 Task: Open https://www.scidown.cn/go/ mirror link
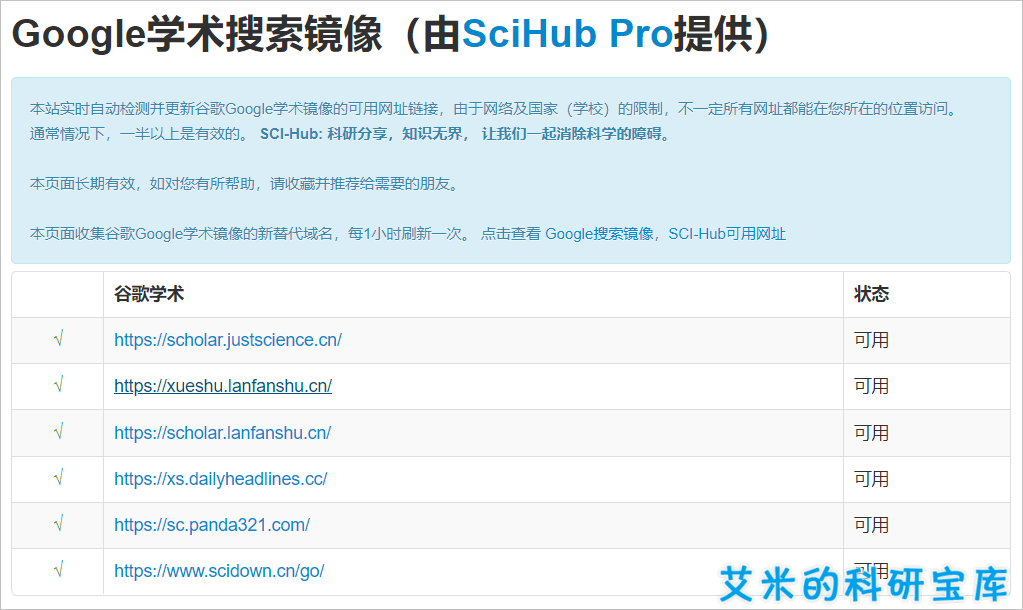tap(219, 571)
